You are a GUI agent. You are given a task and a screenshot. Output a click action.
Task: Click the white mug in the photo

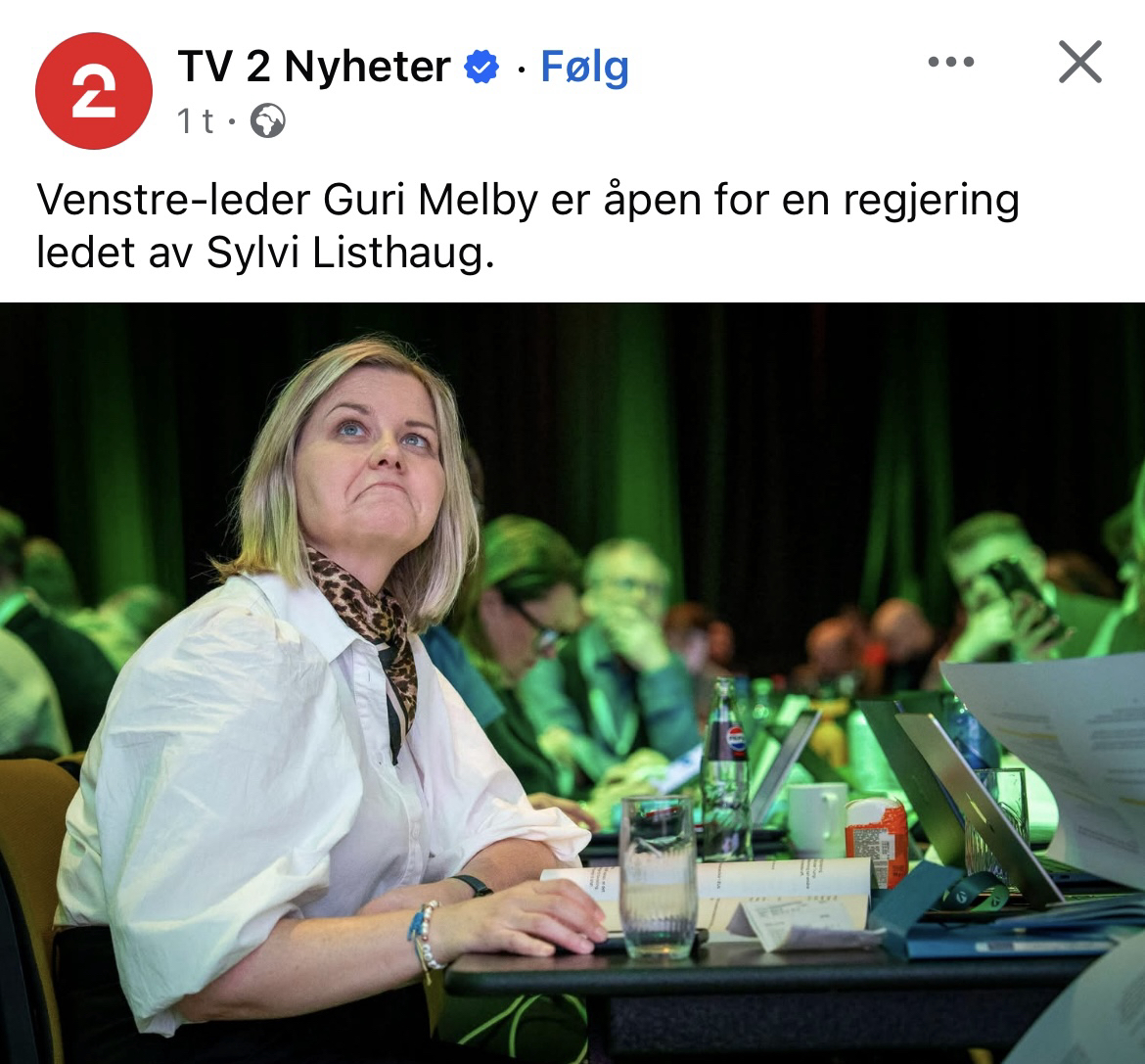[818, 818]
